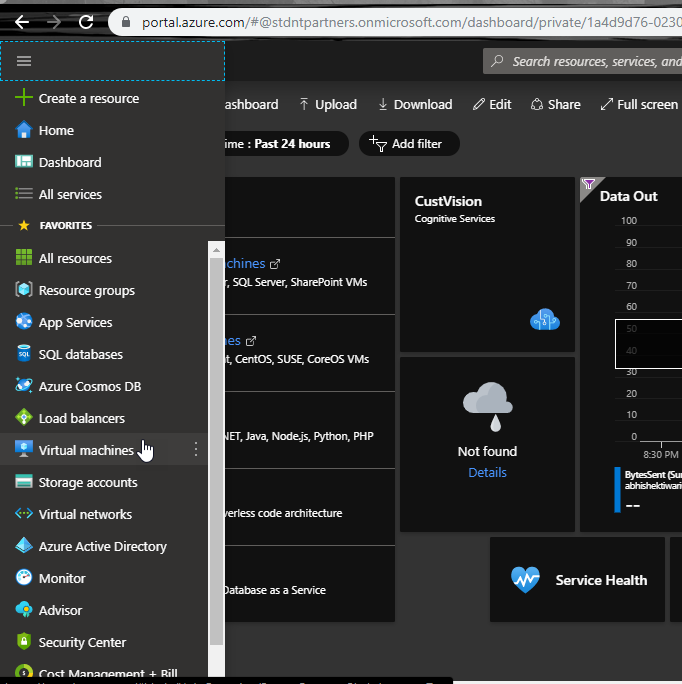This screenshot has height=684, width=682.
Task: Click Add filter button
Action: pos(407,144)
